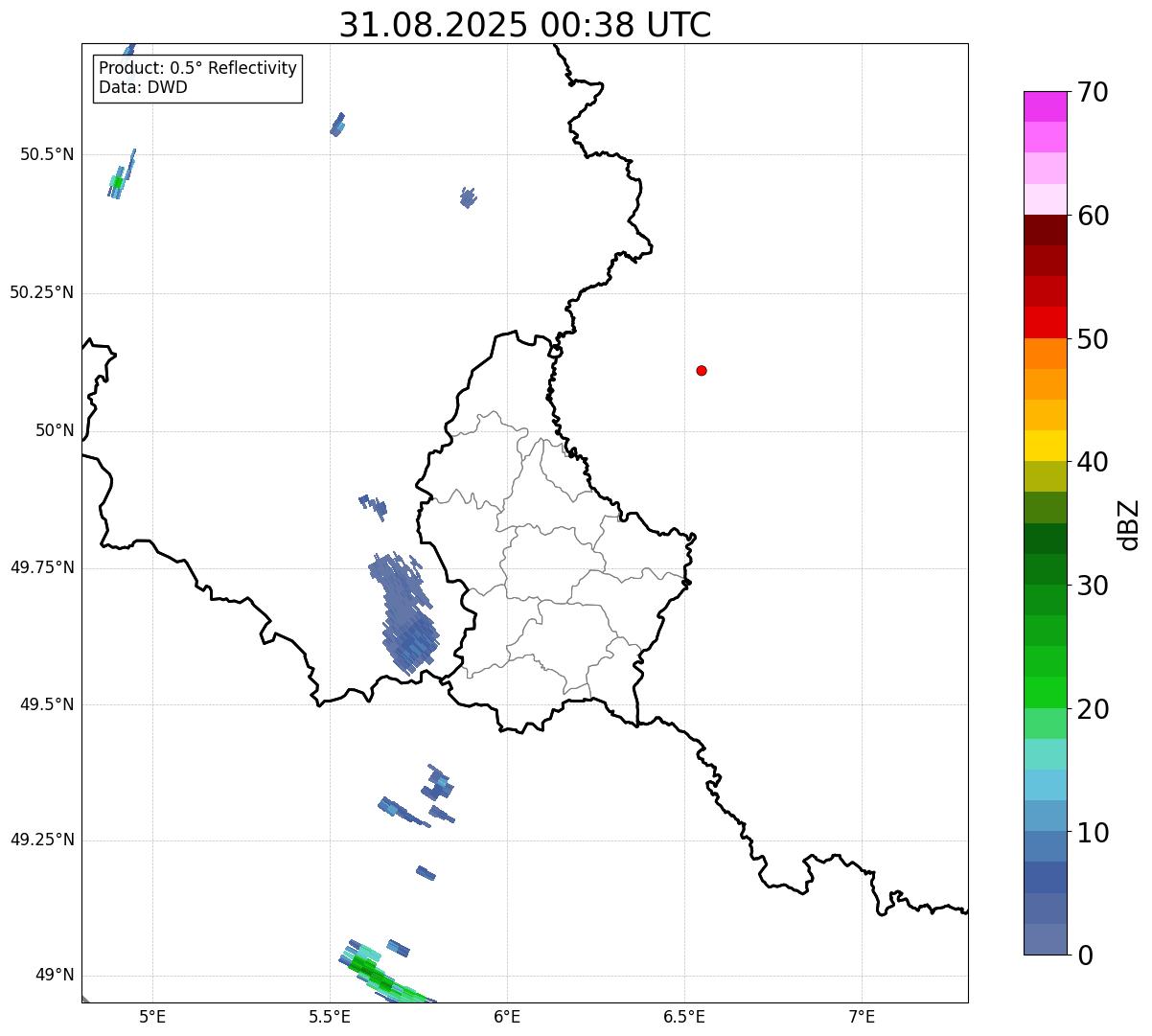Click the '7°E' longitude label
The height and width of the screenshot is (1036, 1152).
(x=862, y=1017)
